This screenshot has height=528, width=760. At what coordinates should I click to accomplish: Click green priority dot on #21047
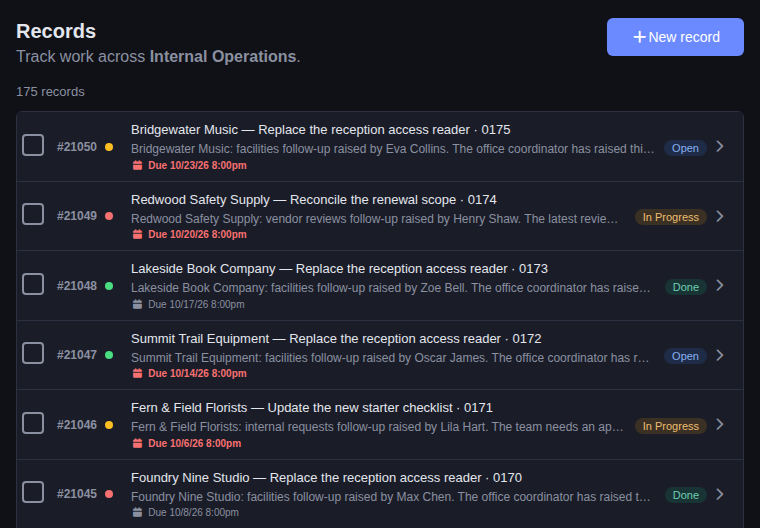[109, 355]
